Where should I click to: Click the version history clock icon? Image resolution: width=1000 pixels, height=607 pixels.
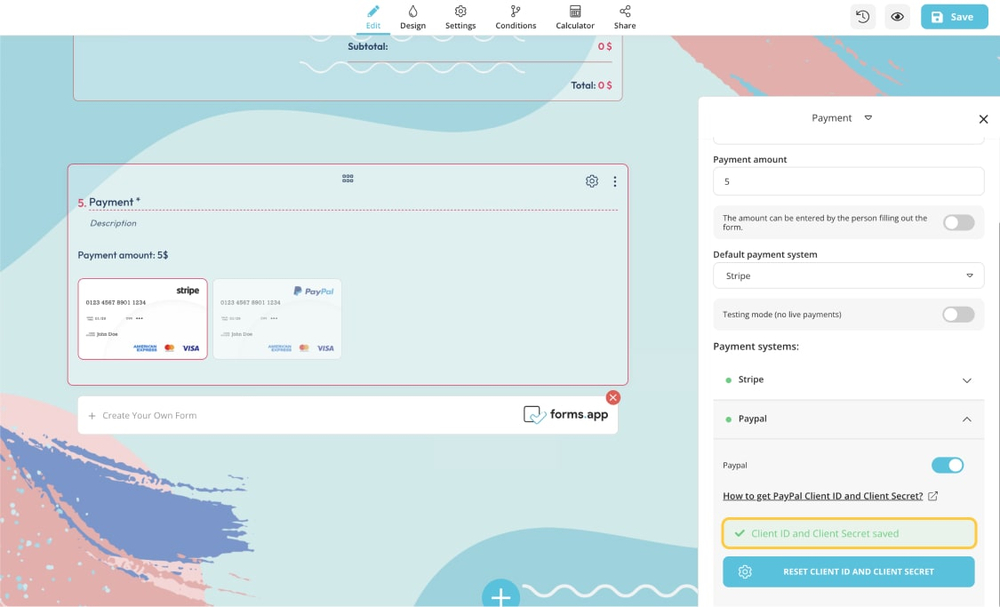pyautogui.click(x=862, y=17)
